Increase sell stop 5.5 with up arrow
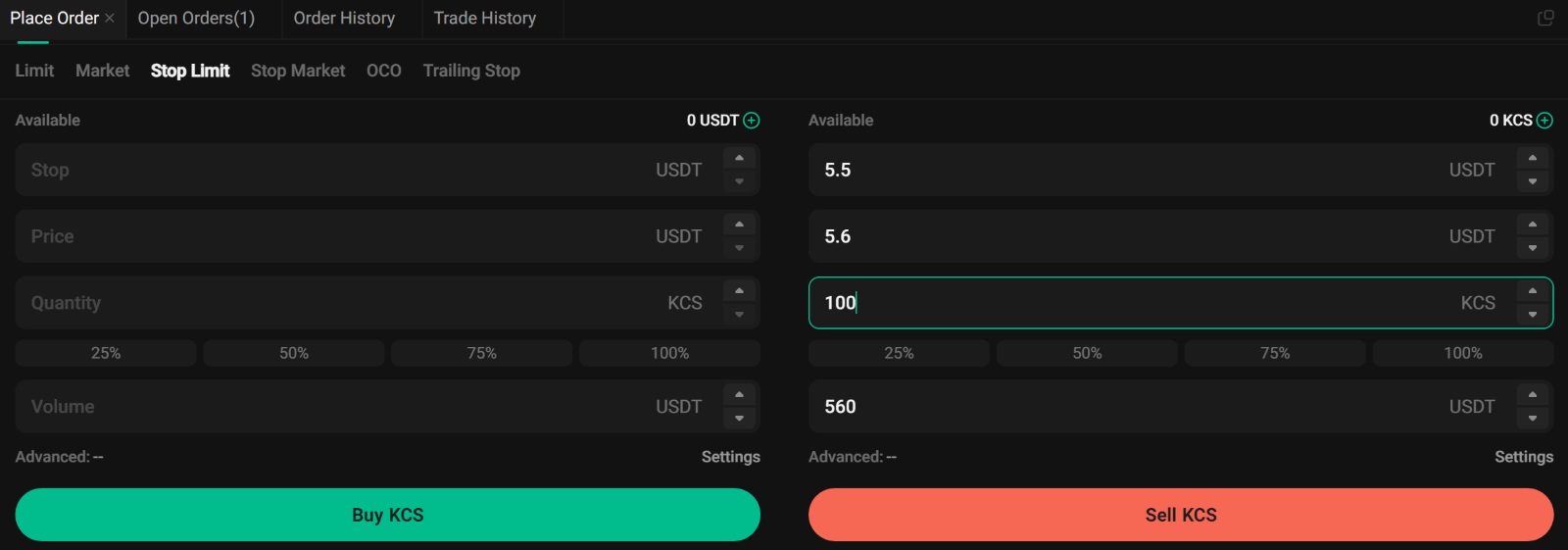Image resolution: width=1568 pixels, height=550 pixels. [x=1533, y=158]
